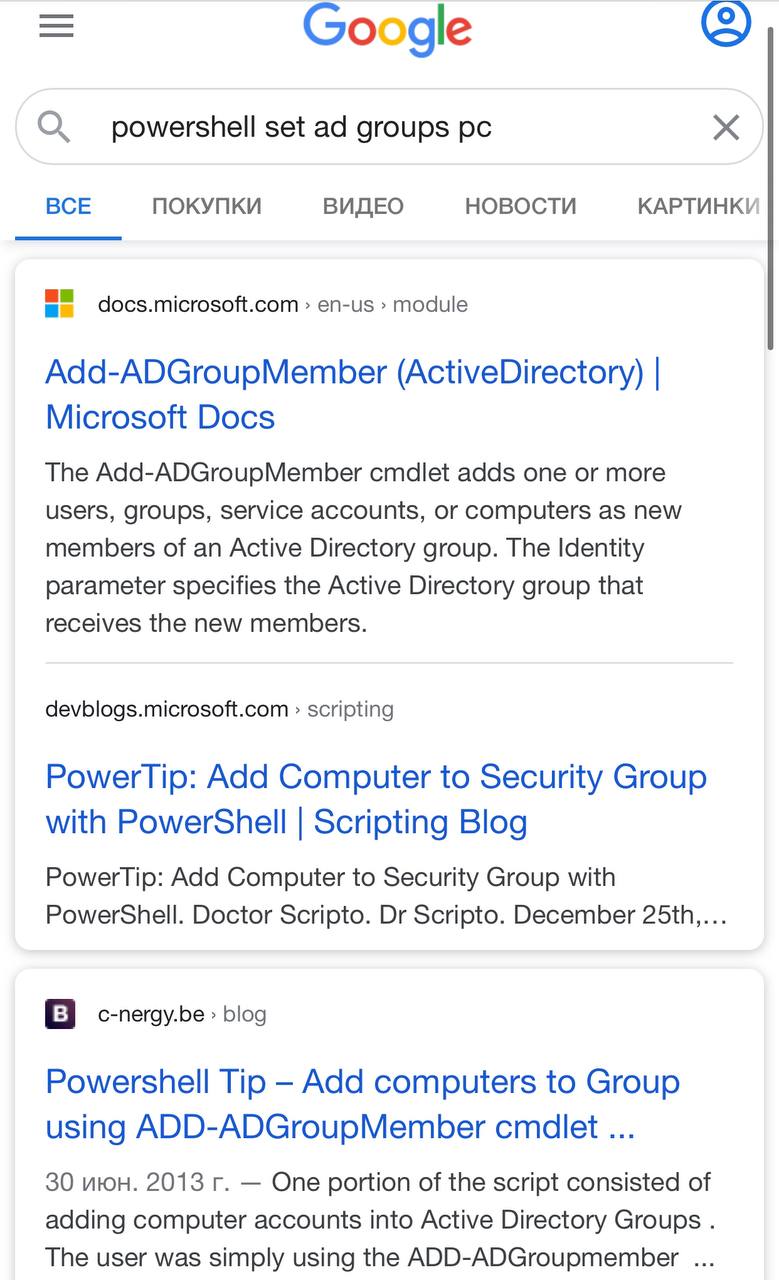Viewport: 779px width, 1280px height.
Task: Open PowerTip Add Computer to Security Group link
Action: pyautogui.click(x=376, y=799)
